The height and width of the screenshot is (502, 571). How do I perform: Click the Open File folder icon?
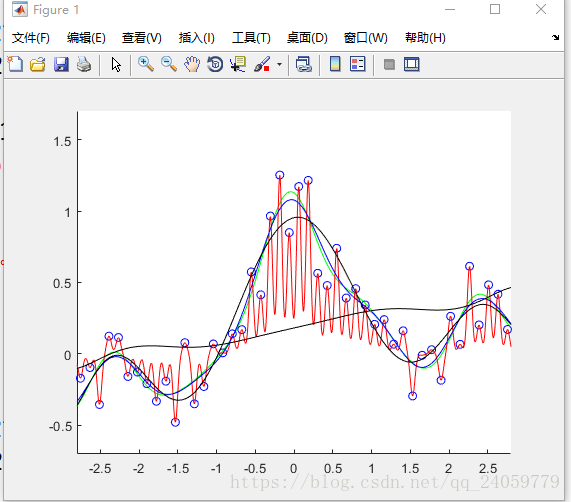(38, 64)
